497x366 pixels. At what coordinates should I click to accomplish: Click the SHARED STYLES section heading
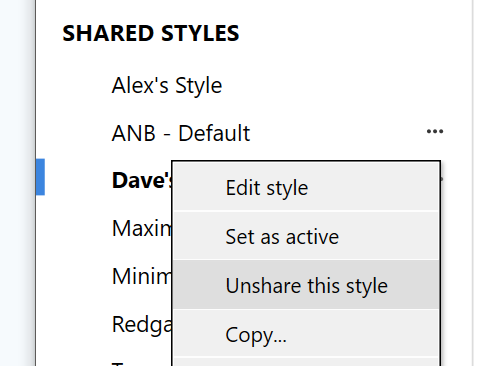[151, 33]
